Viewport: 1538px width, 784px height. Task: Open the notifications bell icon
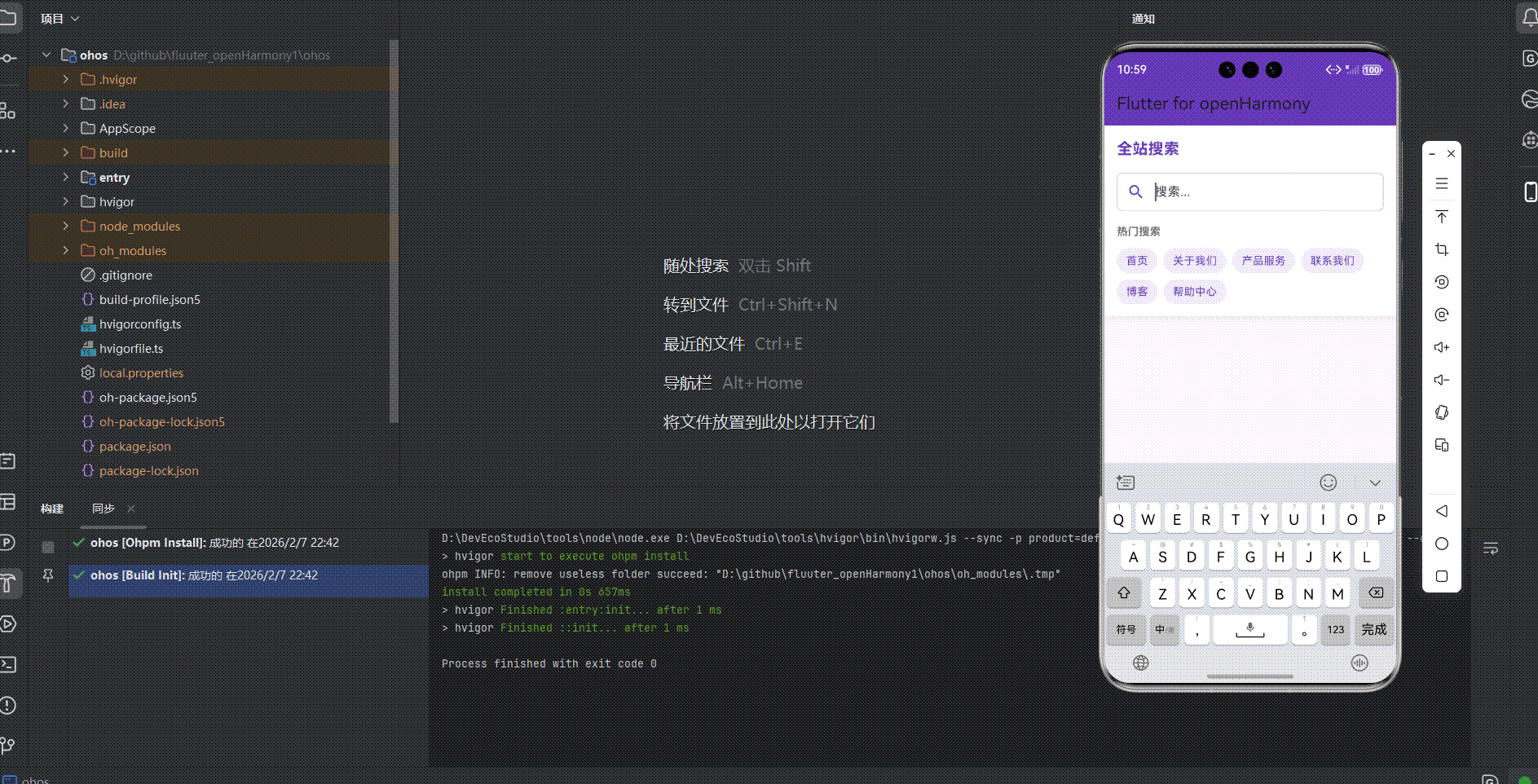click(1529, 18)
